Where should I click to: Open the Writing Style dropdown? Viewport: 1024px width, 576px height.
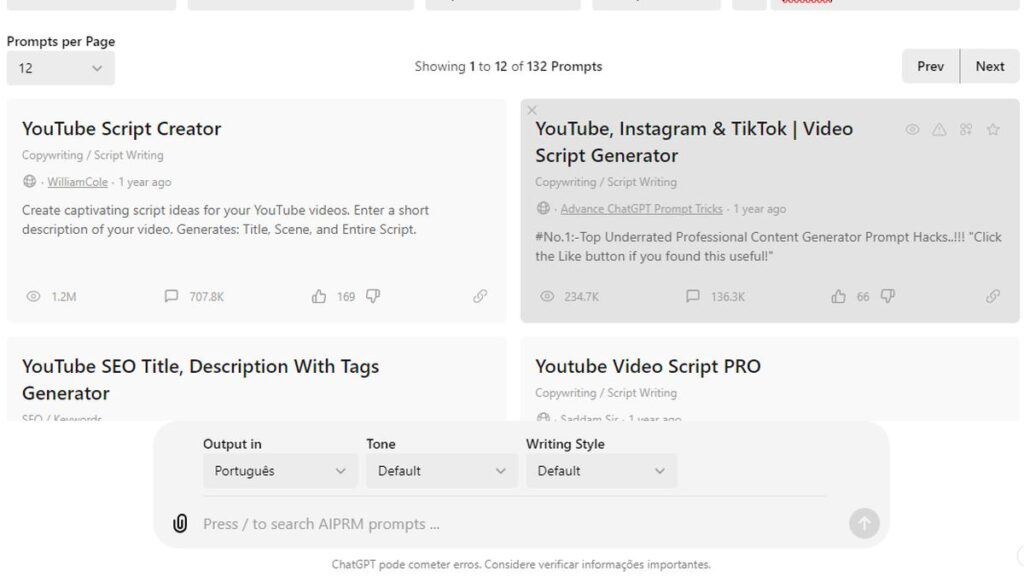click(601, 471)
